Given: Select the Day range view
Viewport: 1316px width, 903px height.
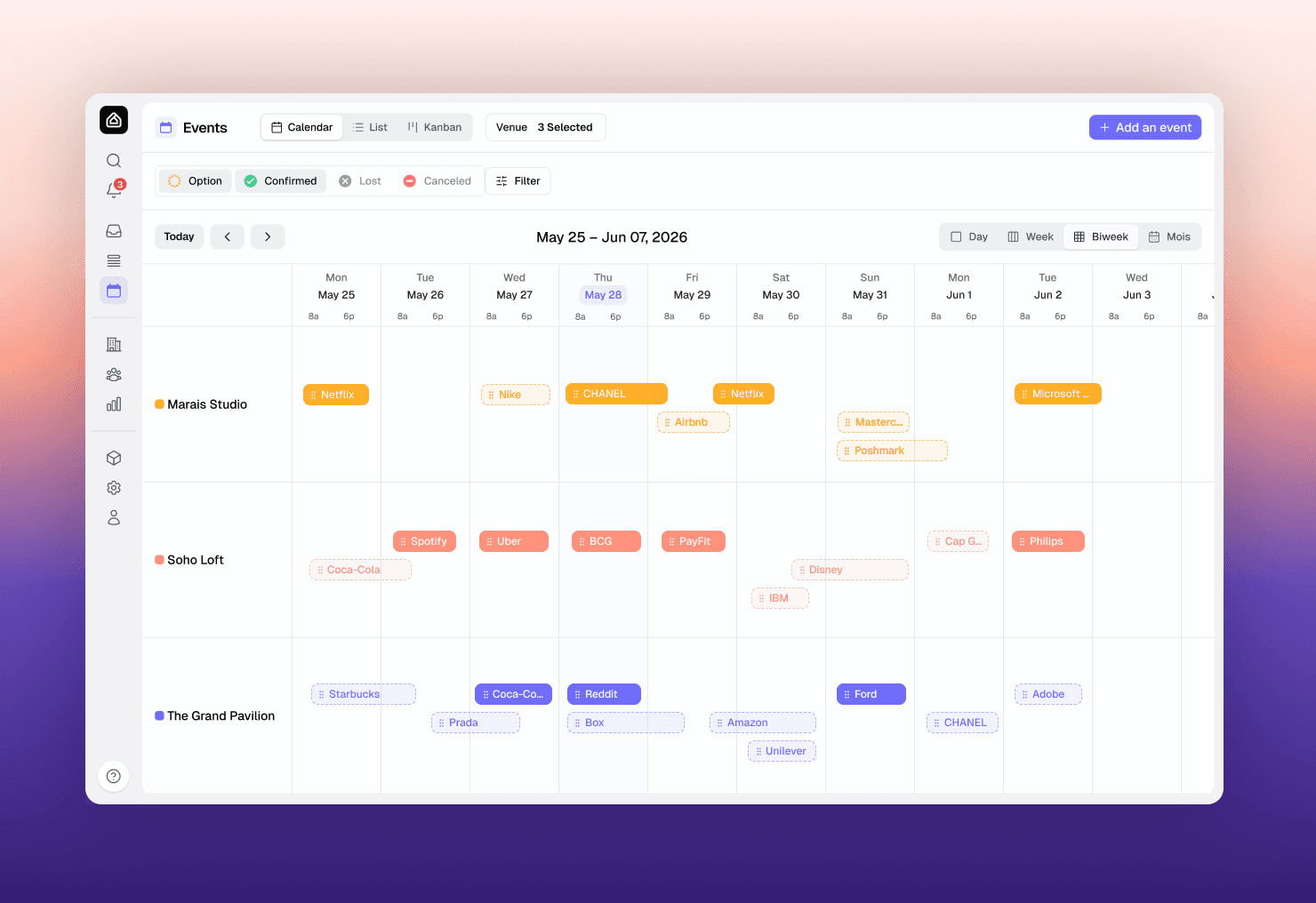Looking at the screenshot, I should pos(969,236).
